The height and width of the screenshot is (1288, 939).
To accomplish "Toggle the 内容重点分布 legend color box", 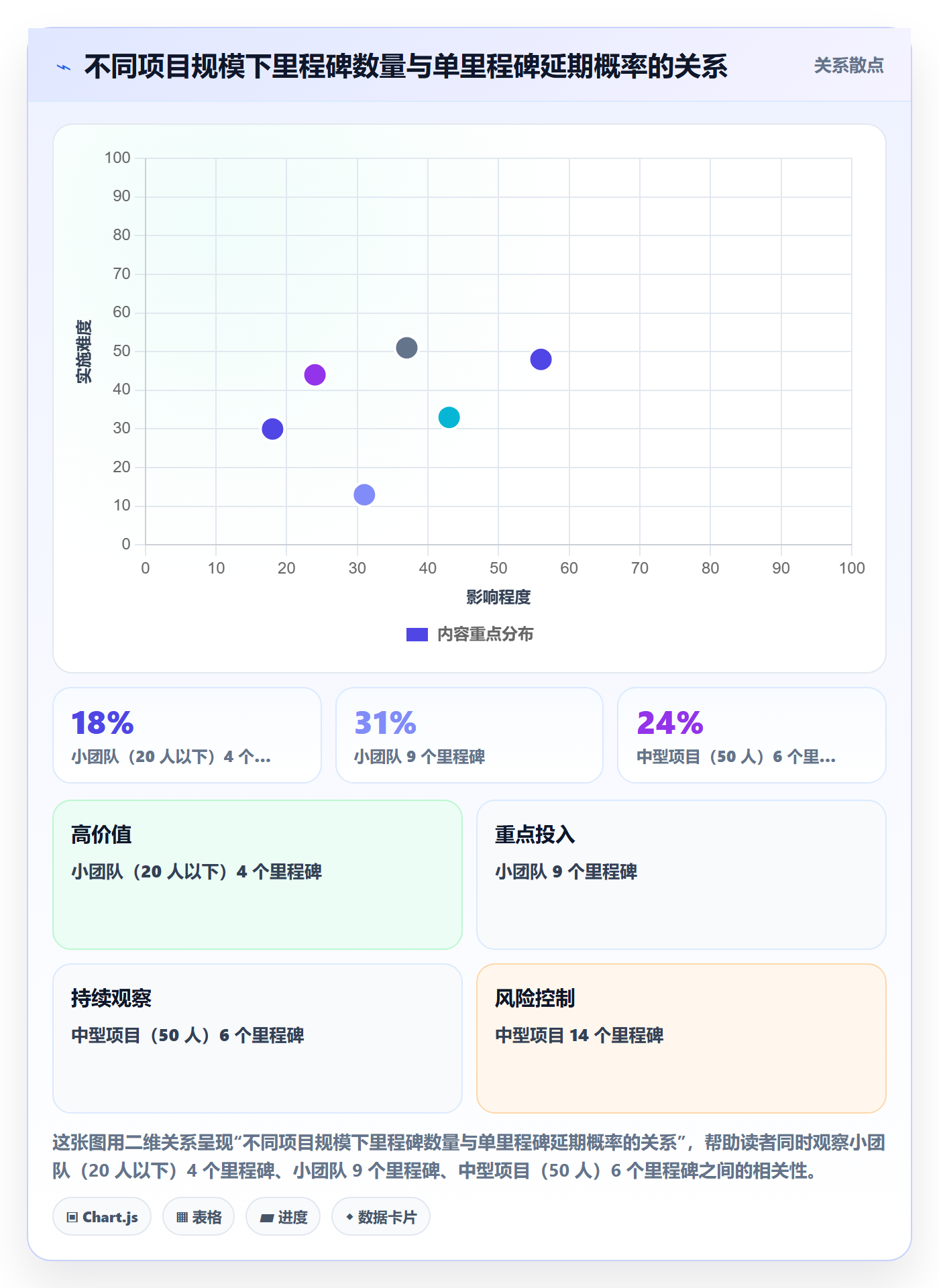I will coord(417,635).
